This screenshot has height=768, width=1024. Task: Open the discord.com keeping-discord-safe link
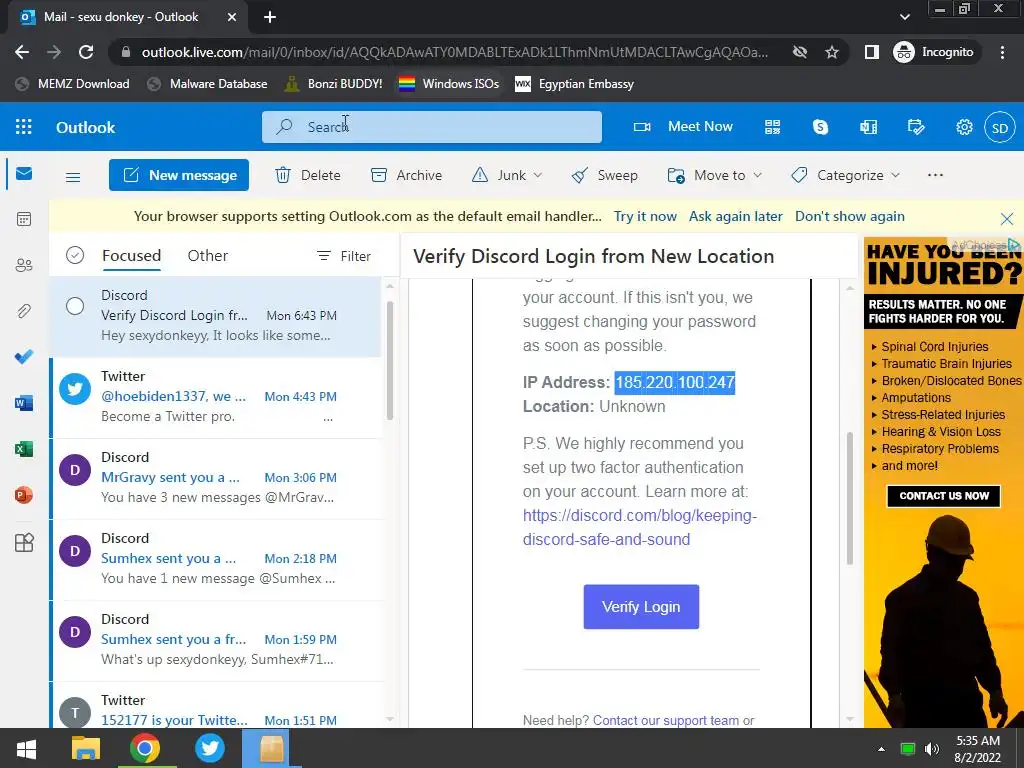[639, 528]
